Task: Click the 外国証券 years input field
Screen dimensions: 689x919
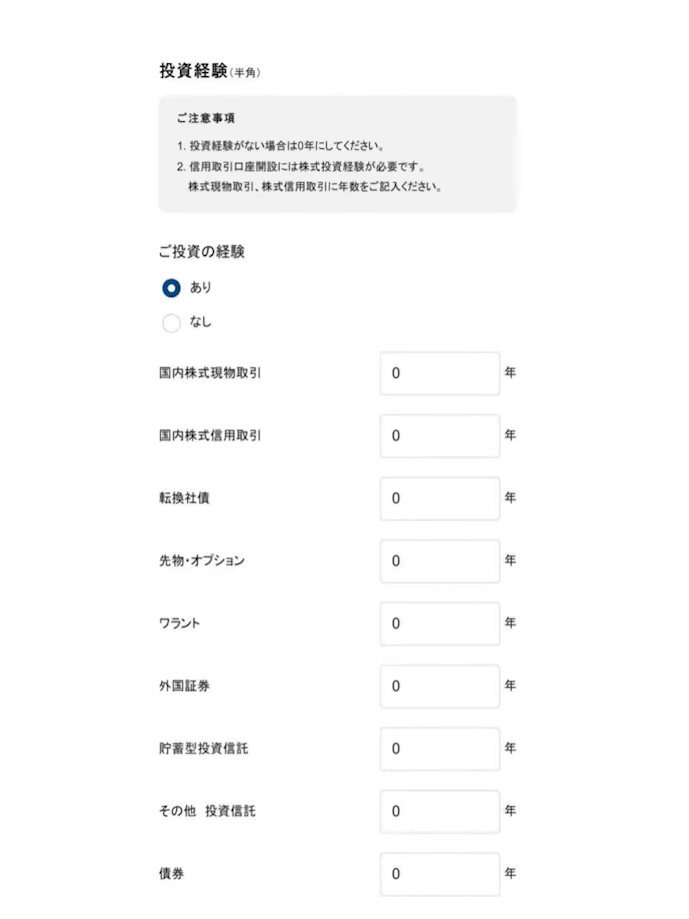Action: (x=440, y=687)
